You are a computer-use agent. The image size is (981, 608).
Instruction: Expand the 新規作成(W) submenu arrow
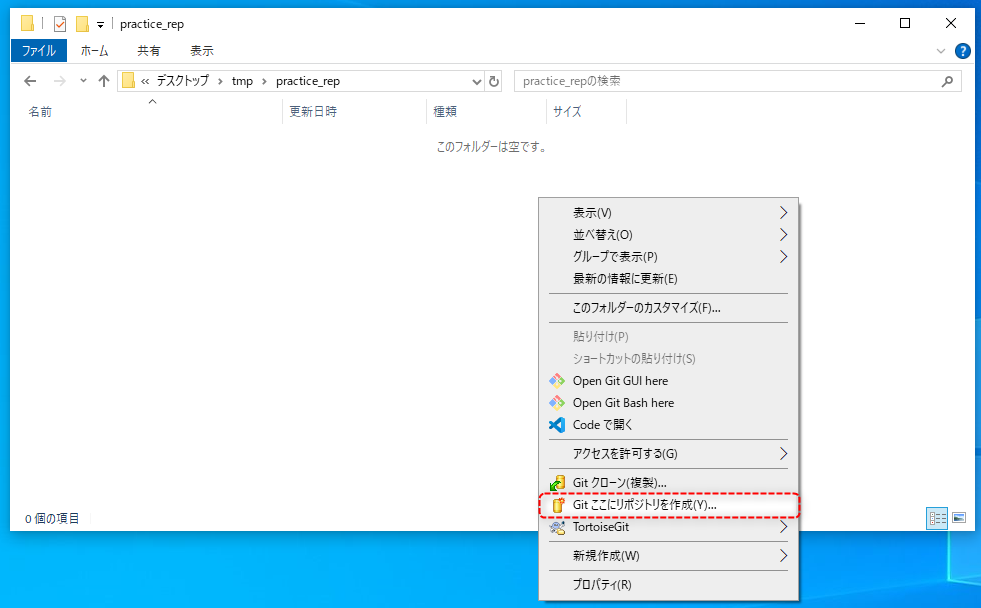click(x=783, y=555)
